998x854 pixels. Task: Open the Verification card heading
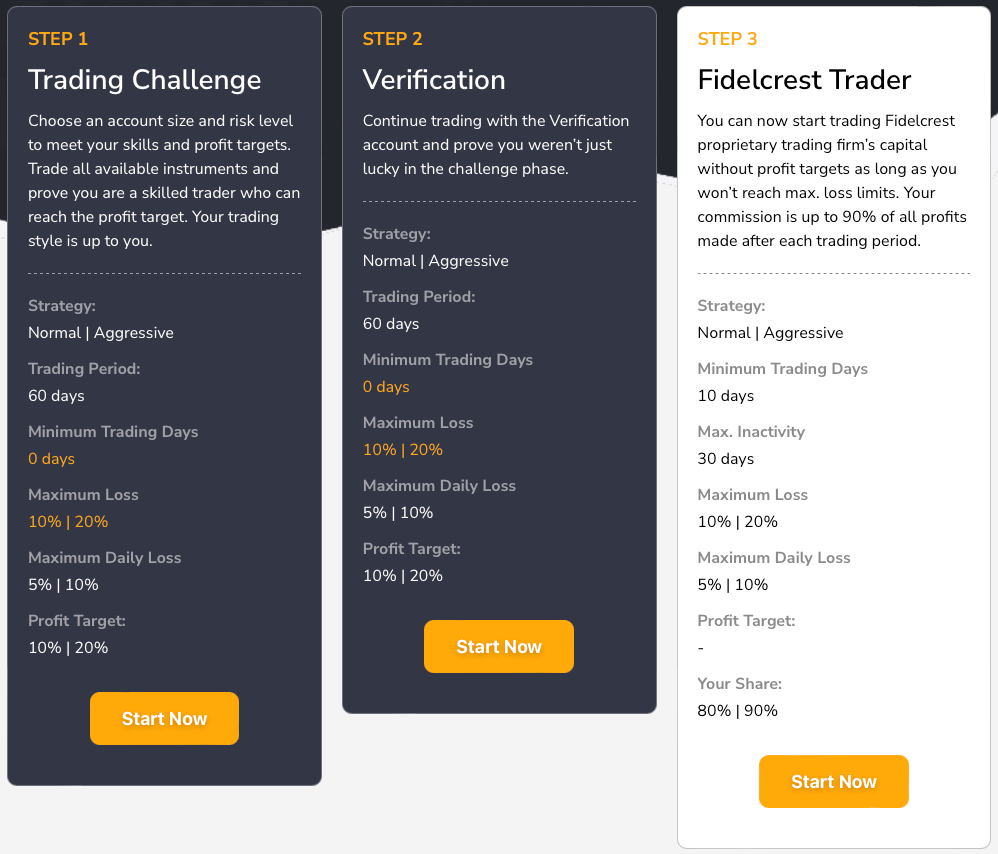click(434, 80)
